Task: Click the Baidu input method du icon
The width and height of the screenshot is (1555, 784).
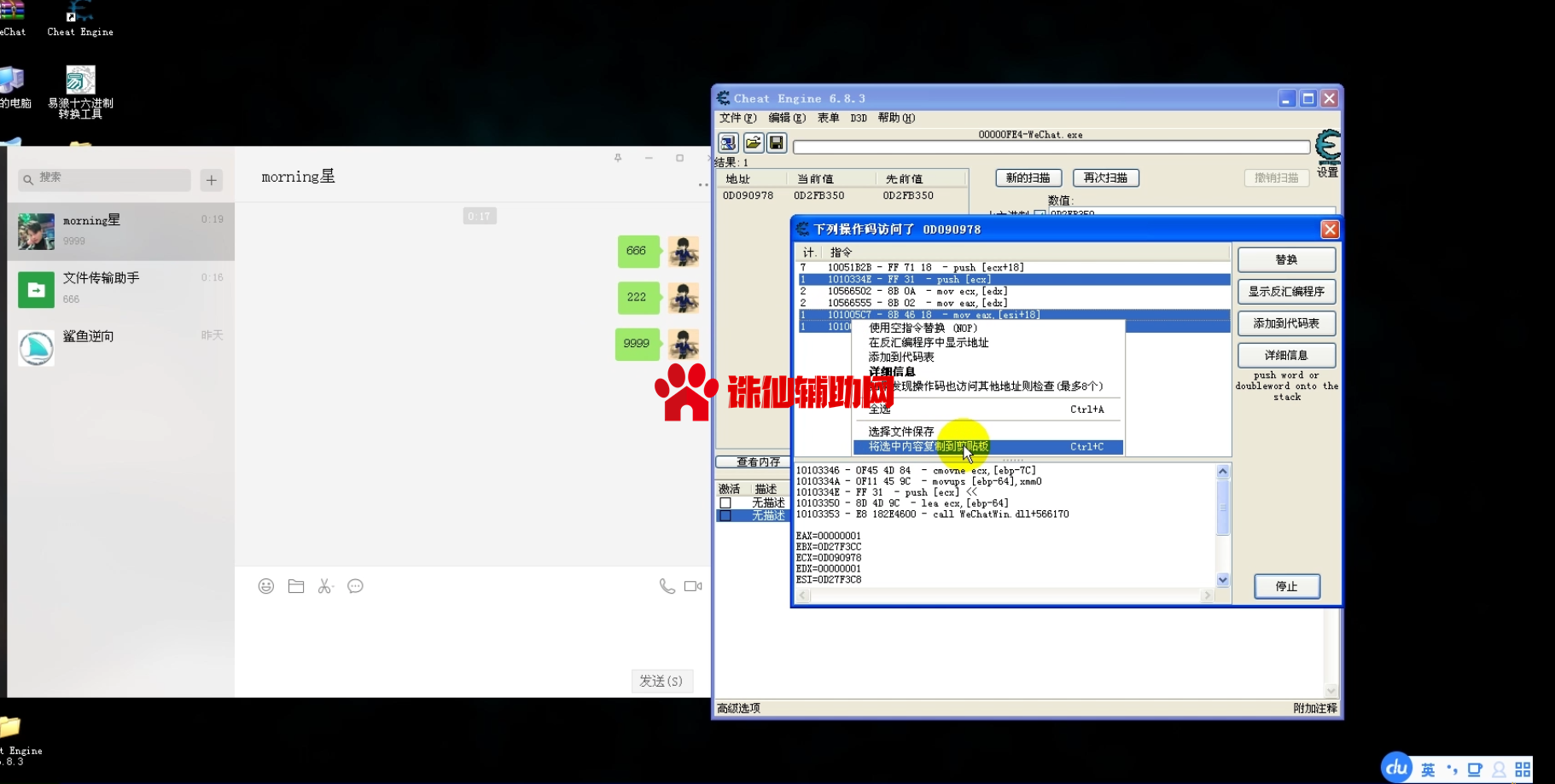Action: [1397, 768]
